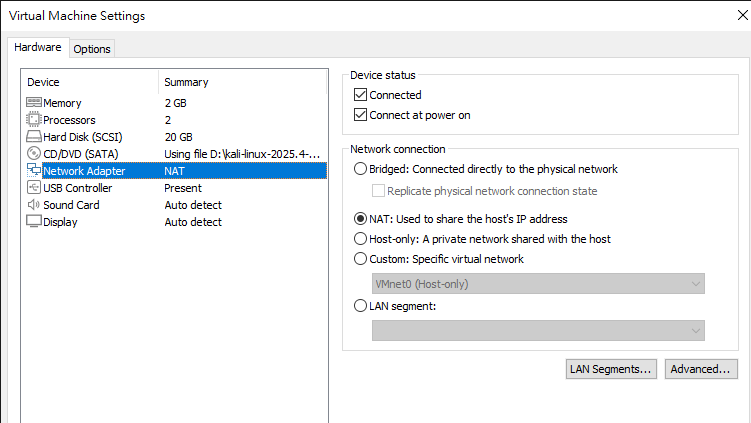The width and height of the screenshot is (751, 423).
Task: Select Bridged network connection option
Action: pos(361,169)
